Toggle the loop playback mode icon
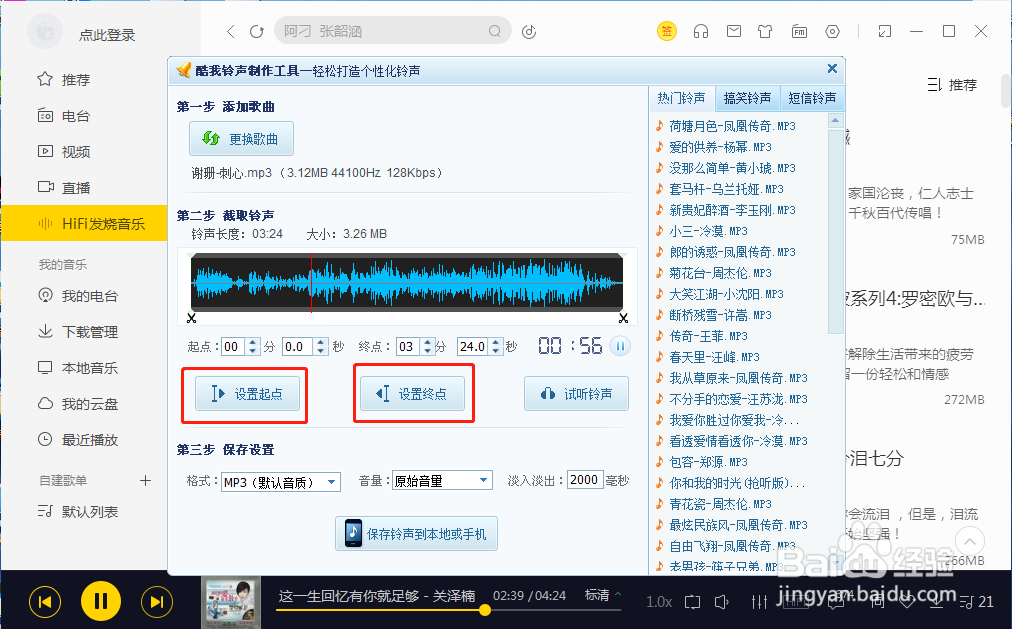 tap(693, 602)
